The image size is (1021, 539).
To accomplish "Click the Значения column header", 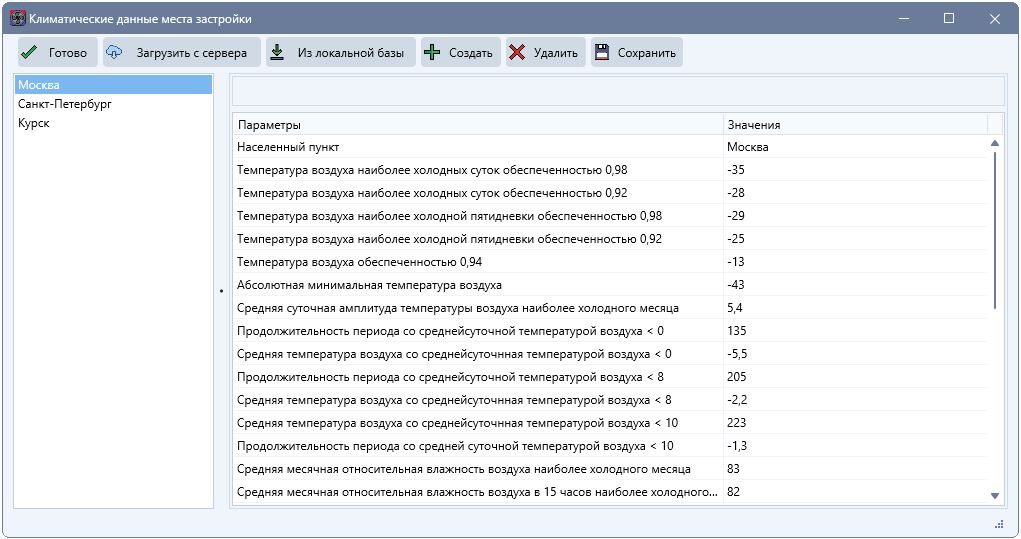I will click(854, 125).
